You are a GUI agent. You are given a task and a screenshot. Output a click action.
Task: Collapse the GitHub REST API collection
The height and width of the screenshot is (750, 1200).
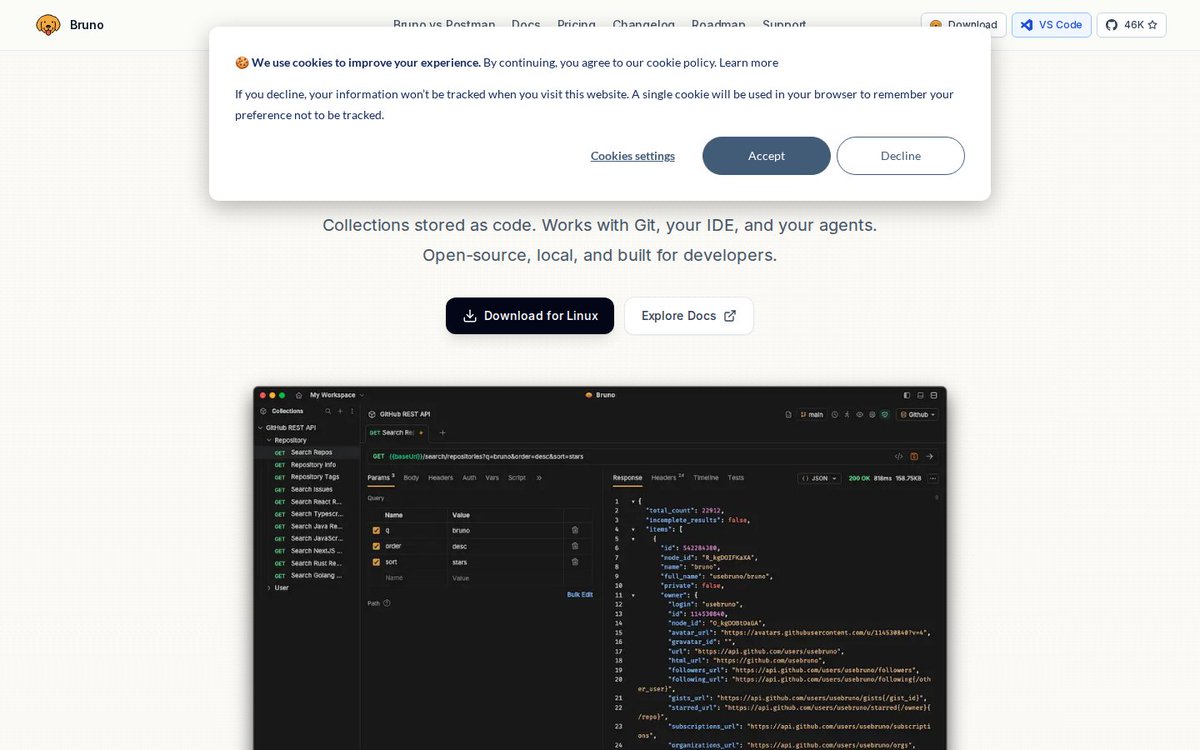(260, 428)
